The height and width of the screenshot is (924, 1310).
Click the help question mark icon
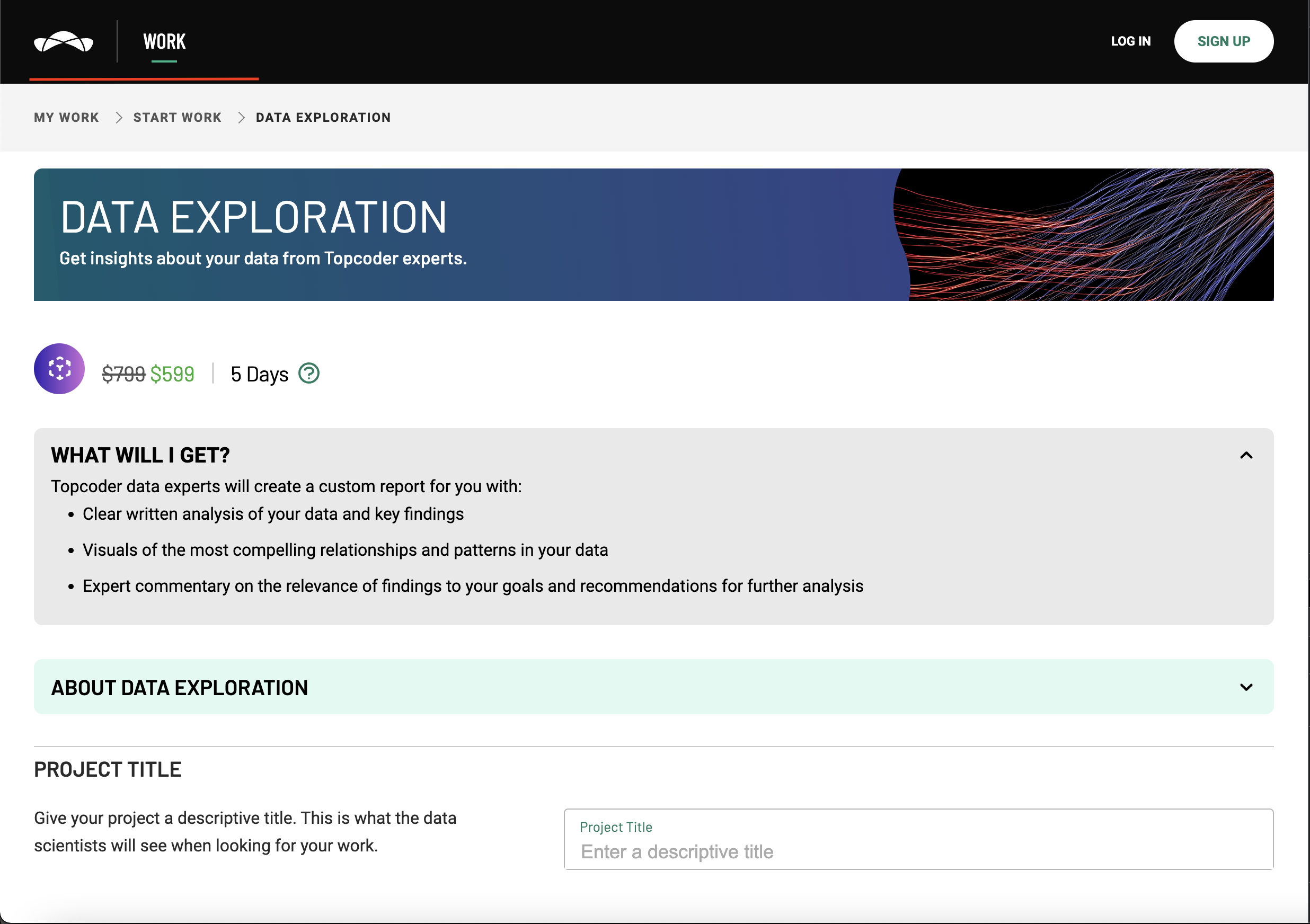click(308, 374)
